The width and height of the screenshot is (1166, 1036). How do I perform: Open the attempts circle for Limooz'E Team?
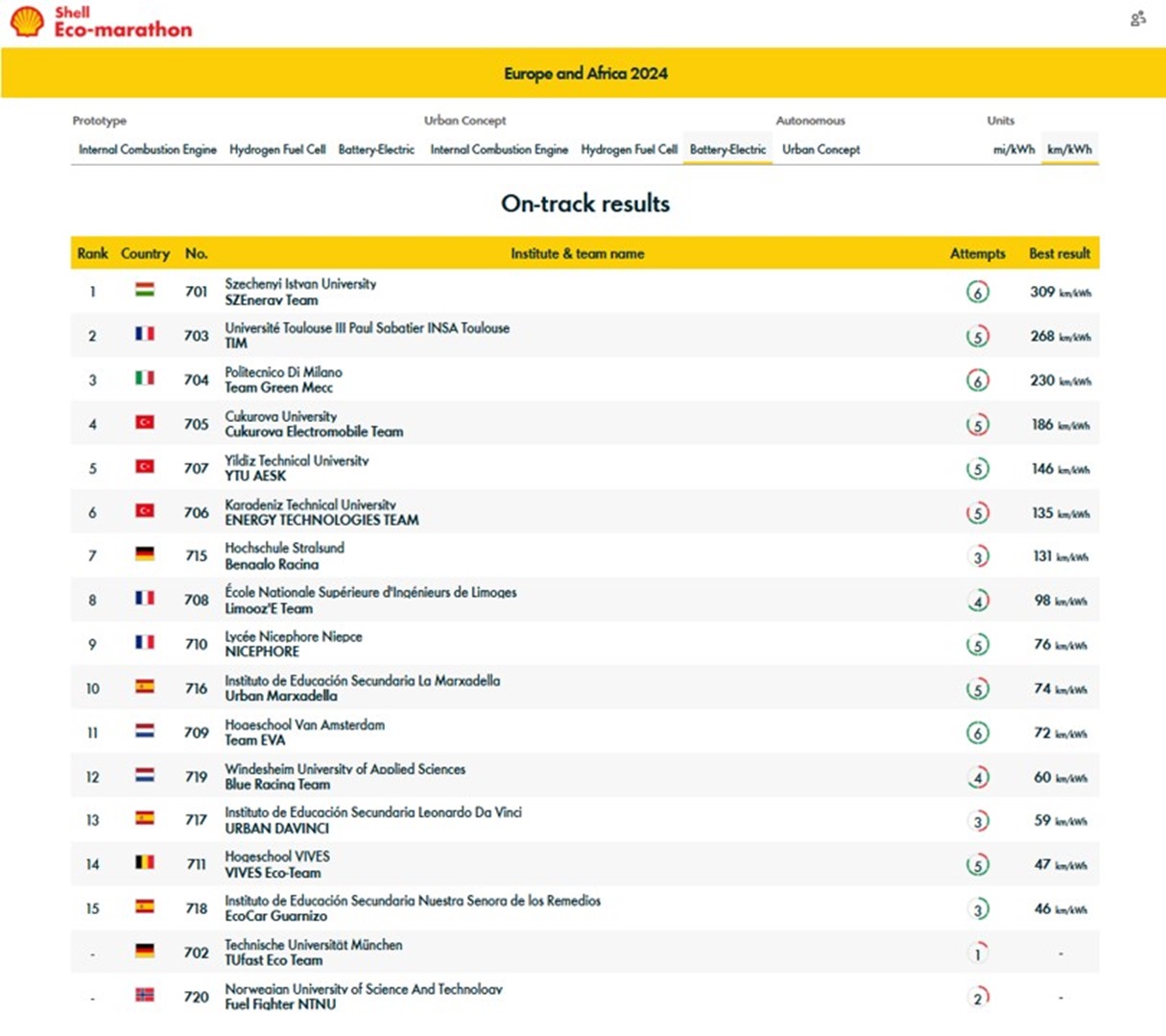click(x=977, y=600)
